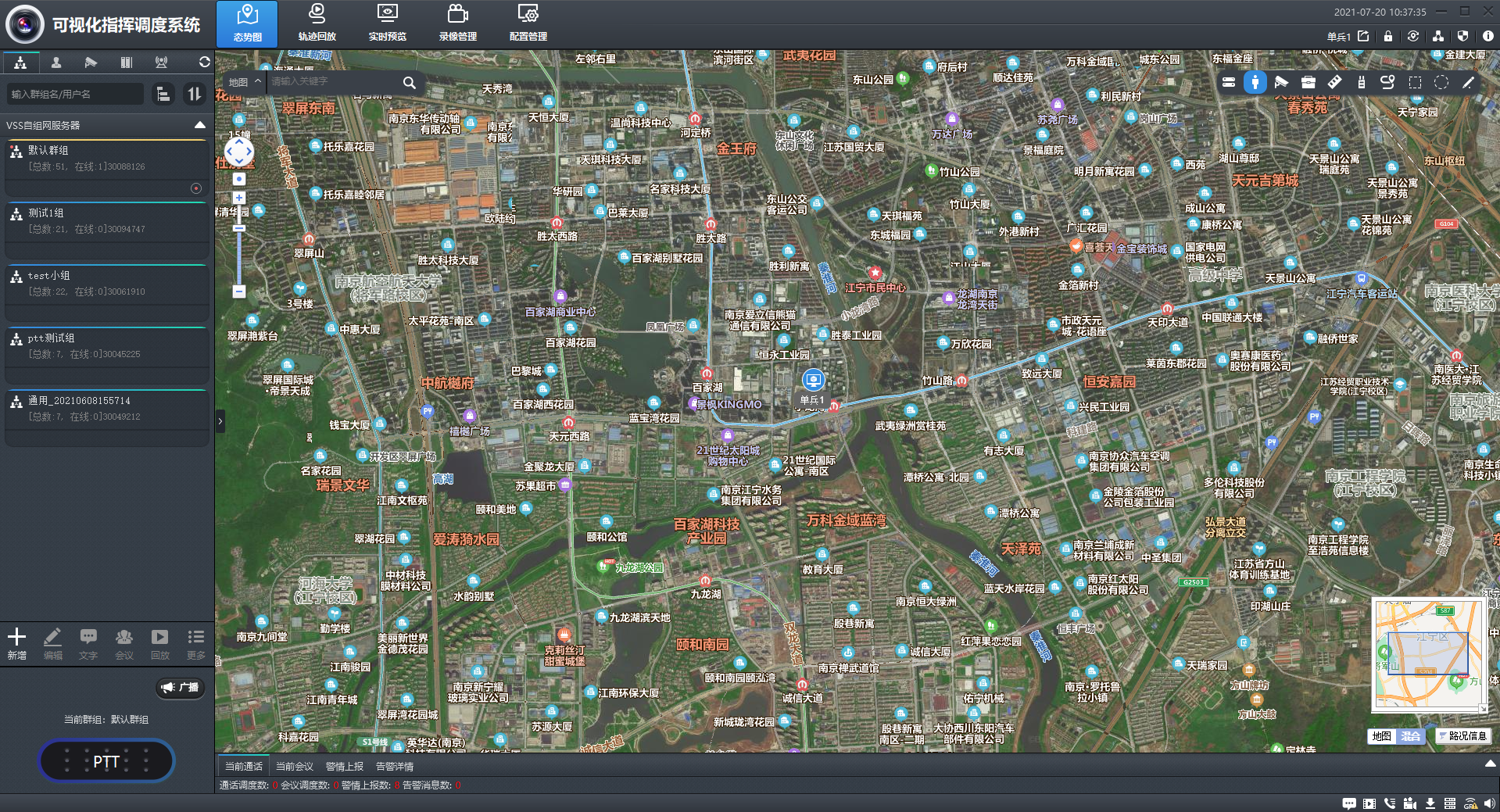Click the 广播 broadcast button
Image resolution: width=1500 pixels, height=812 pixels.
click(x=181, y=688)
